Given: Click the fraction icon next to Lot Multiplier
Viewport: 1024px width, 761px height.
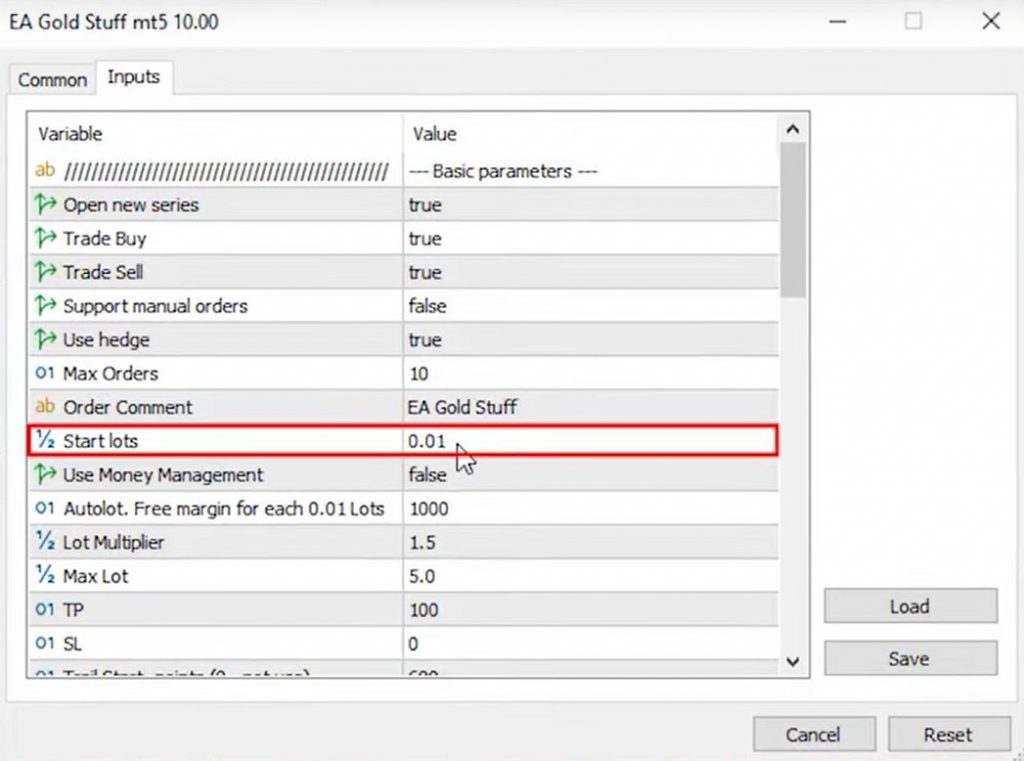Looking at the screenshot, I should (45, 542).
